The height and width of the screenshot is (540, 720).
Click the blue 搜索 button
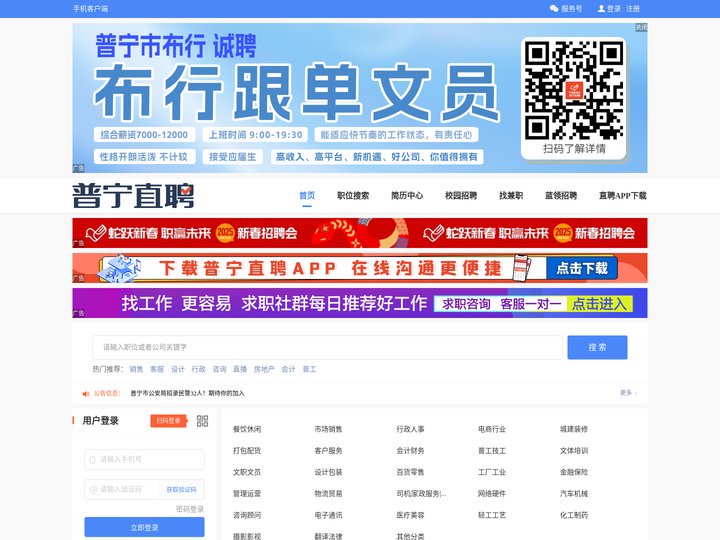597,347
